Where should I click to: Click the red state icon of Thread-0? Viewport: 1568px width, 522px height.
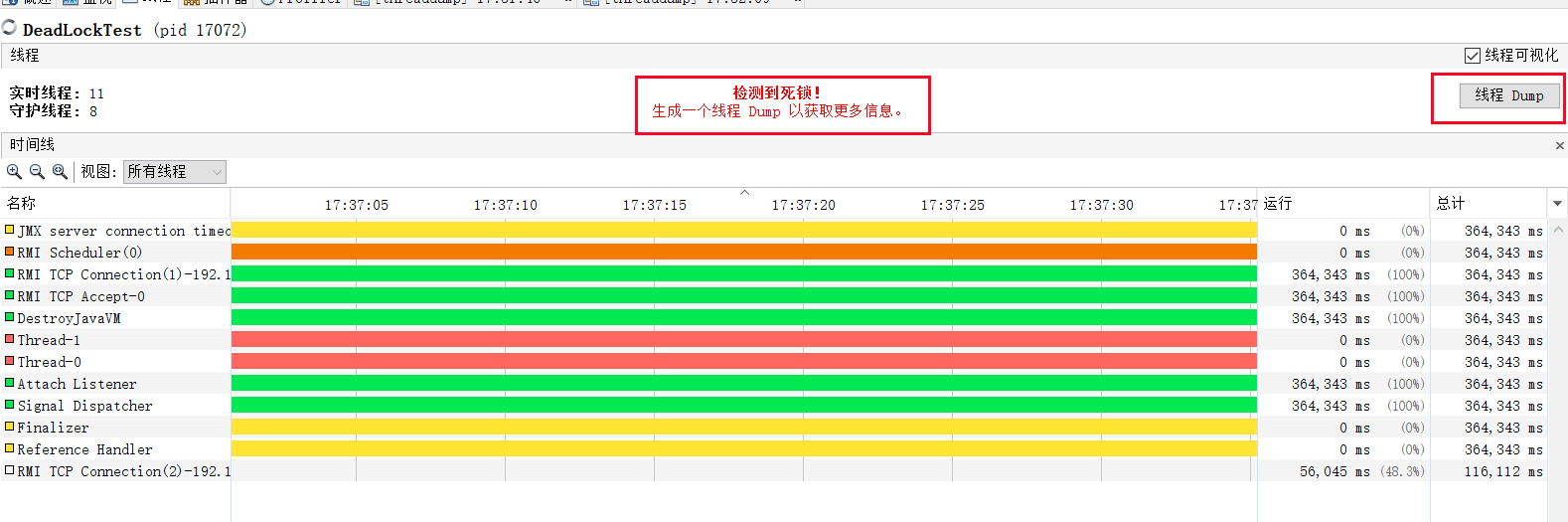pos(10,361)
